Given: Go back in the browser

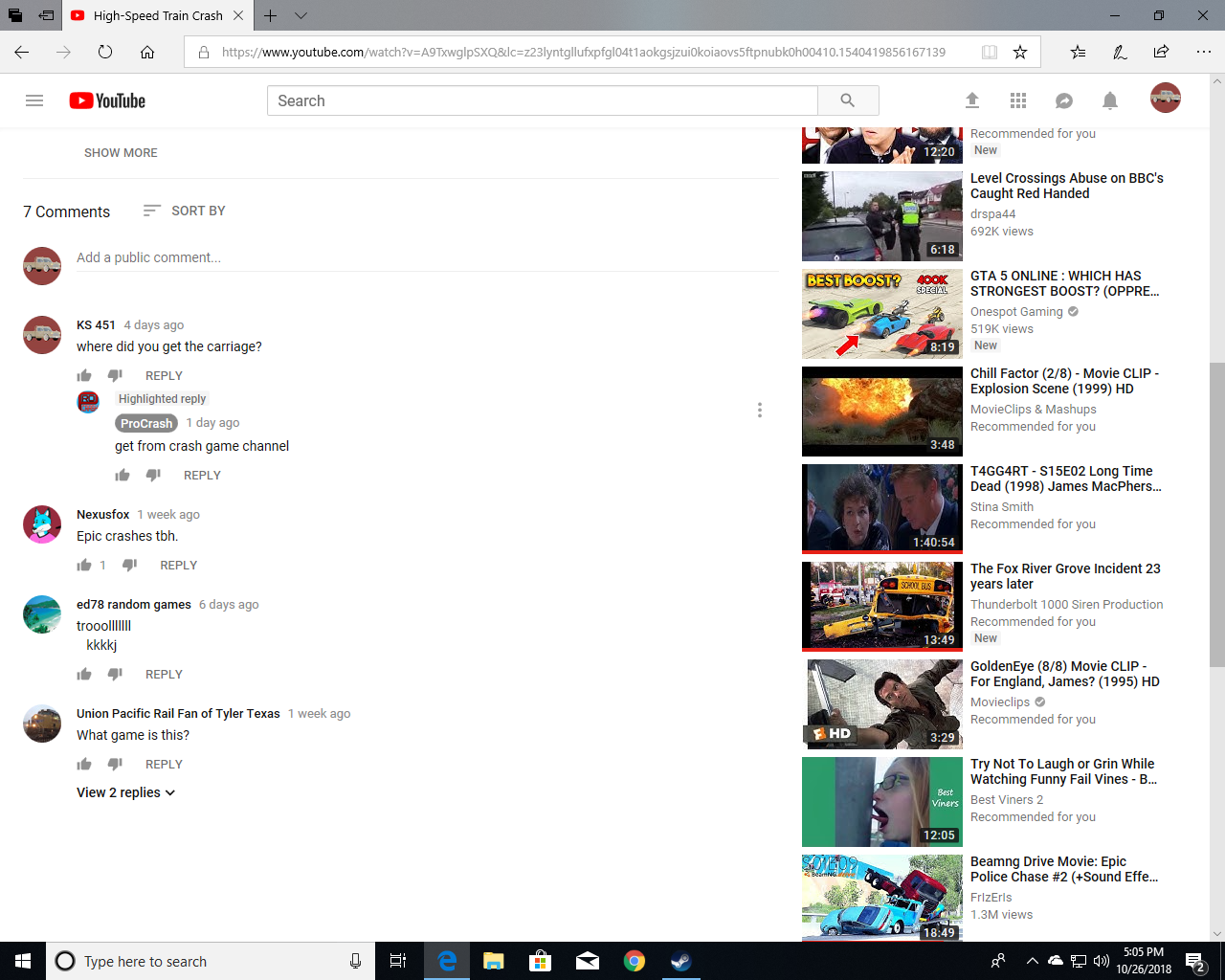Looking at the screenshot, I should (x=21, y=52).
